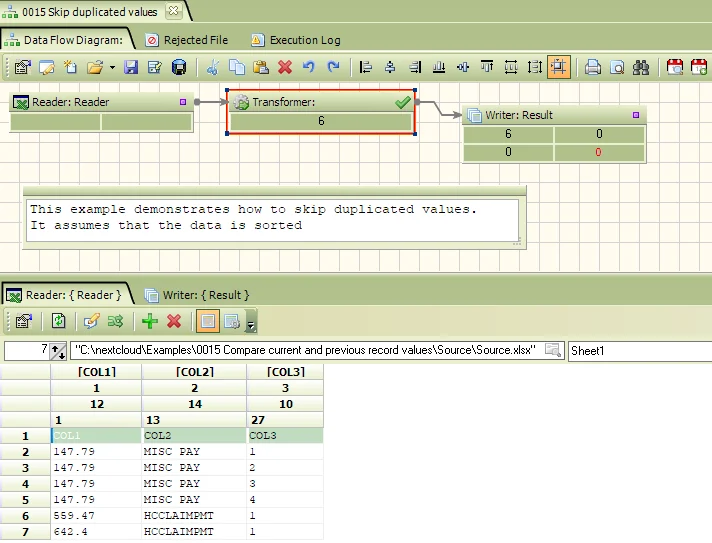Click the grid settings gear icon
712x543 pixels.
point(232,321)
